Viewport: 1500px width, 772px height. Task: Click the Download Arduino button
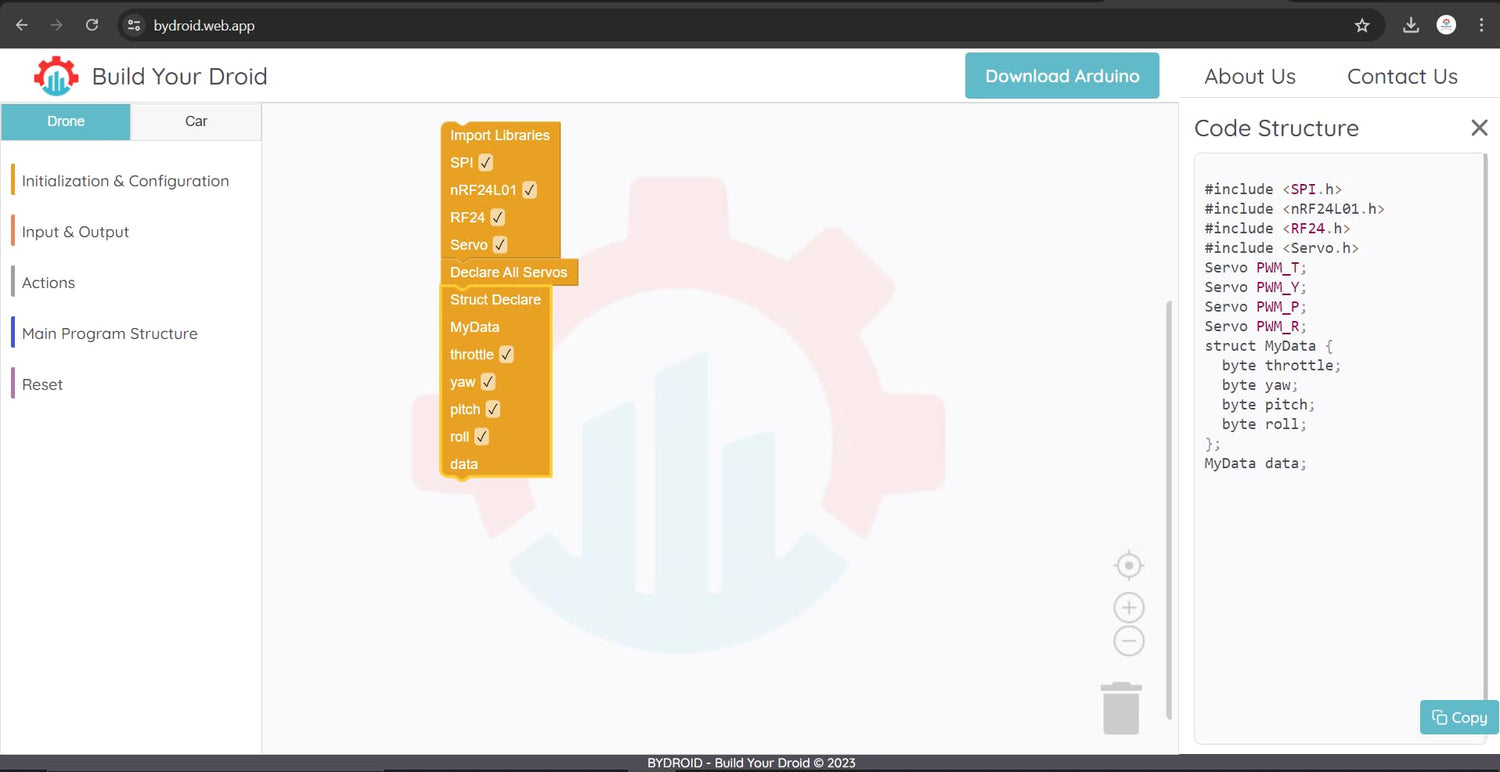coord(1062,76)
